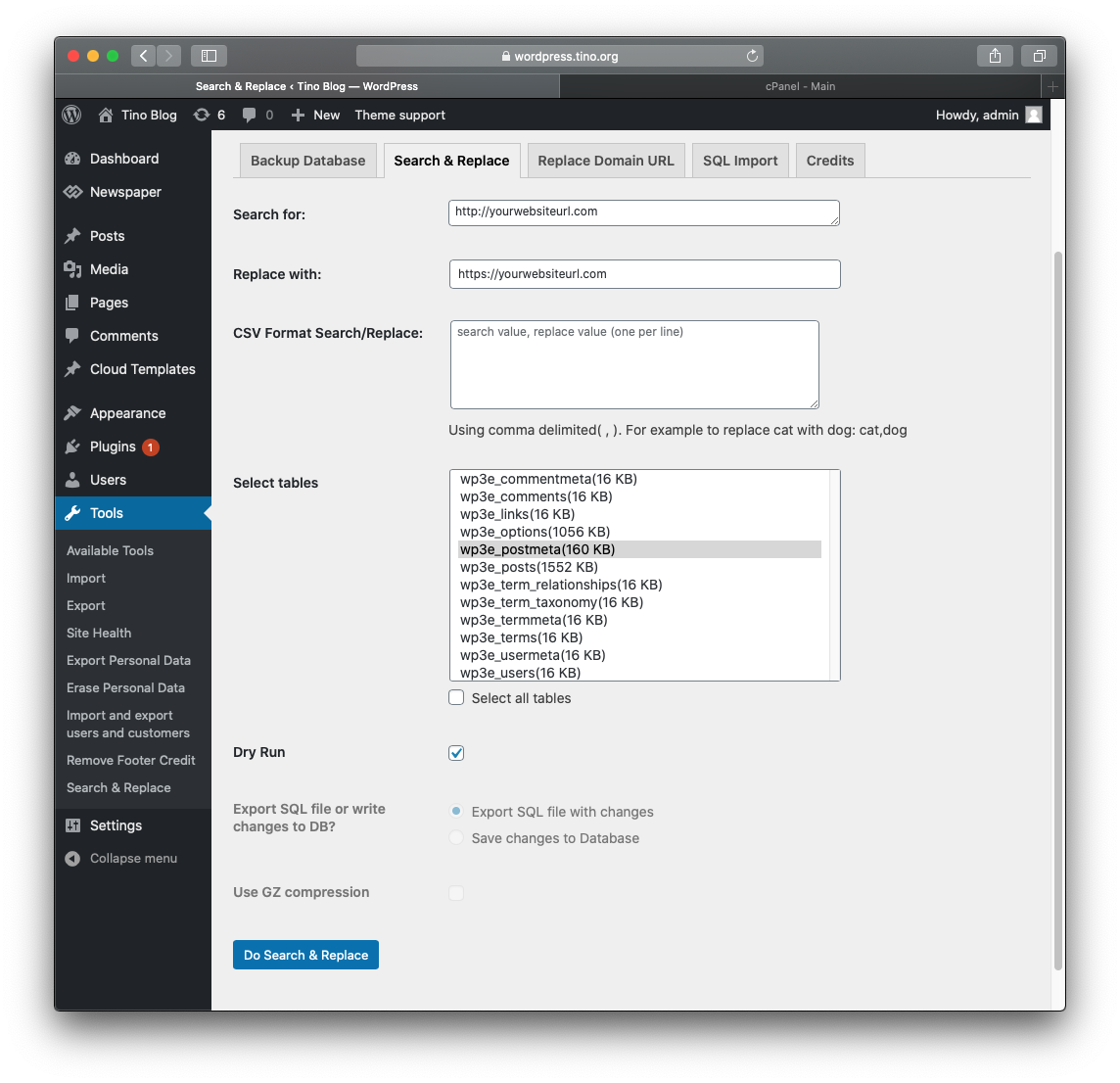Click the Dashboard gauge icon

(72, 159)
